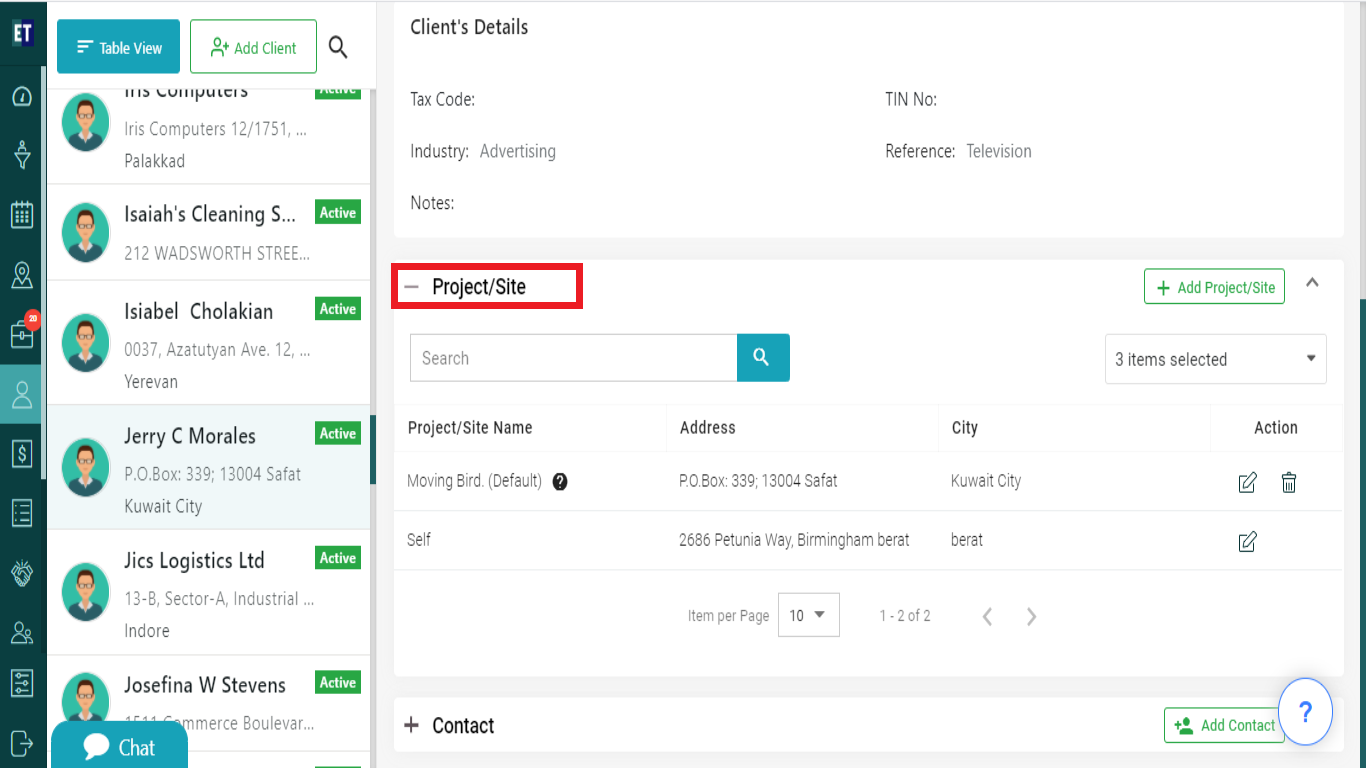Click the logout icon in sidebar

22,742
